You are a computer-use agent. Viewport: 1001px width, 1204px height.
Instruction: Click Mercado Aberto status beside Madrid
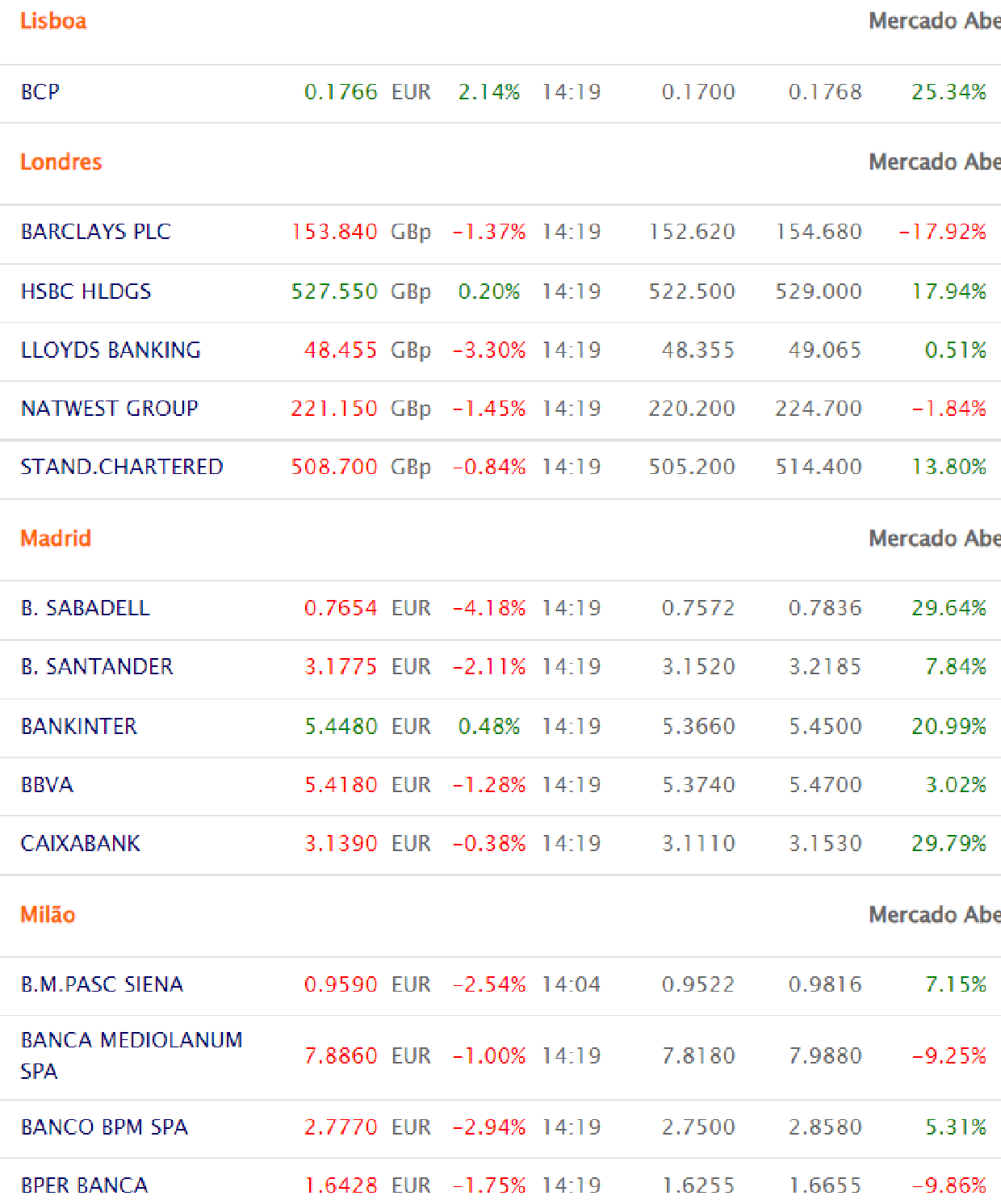(935, 539)
